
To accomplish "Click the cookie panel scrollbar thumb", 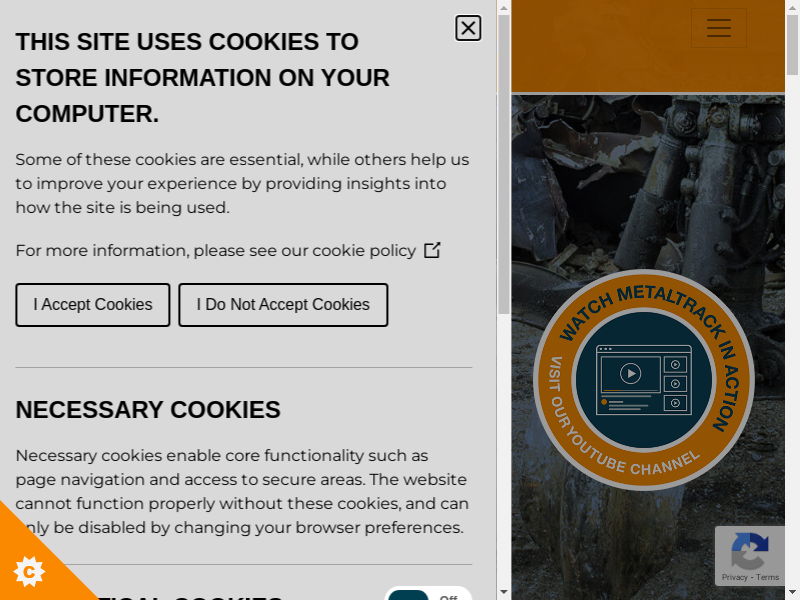I will pos(504,164).
